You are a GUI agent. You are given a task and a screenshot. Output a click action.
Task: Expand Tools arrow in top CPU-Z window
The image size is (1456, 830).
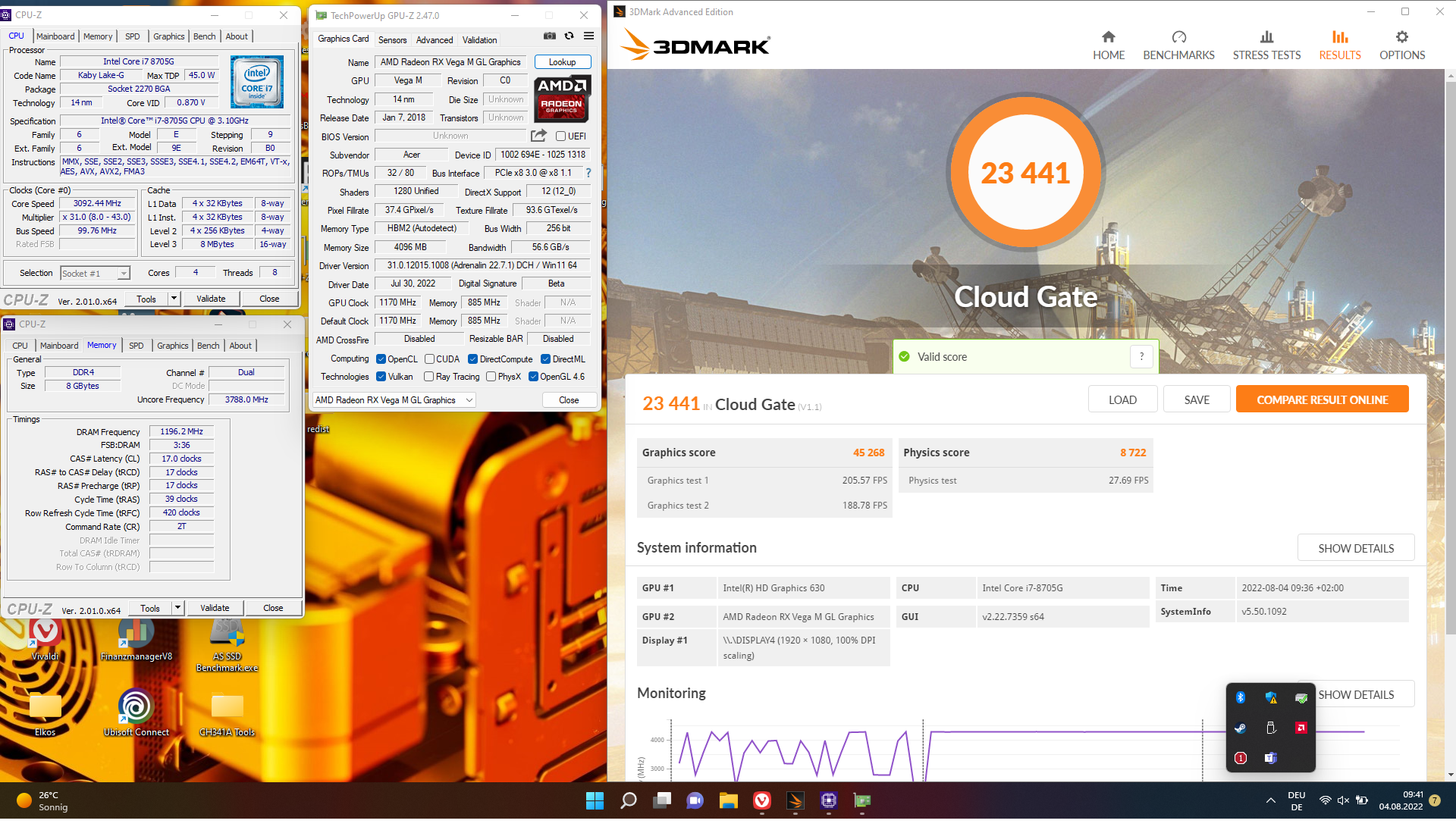[x=174, y=299]
